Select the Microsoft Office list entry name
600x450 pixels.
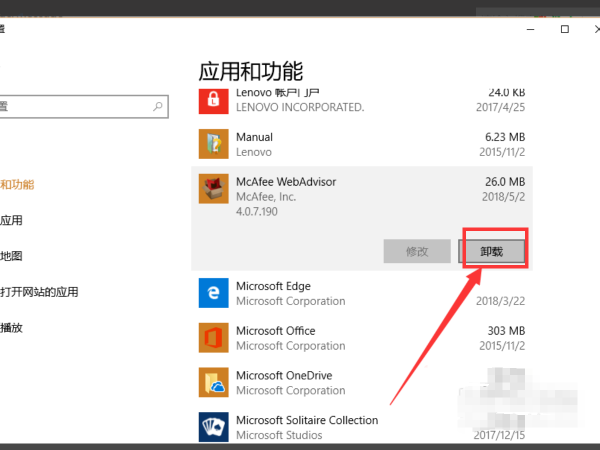(x=276, y=331)
